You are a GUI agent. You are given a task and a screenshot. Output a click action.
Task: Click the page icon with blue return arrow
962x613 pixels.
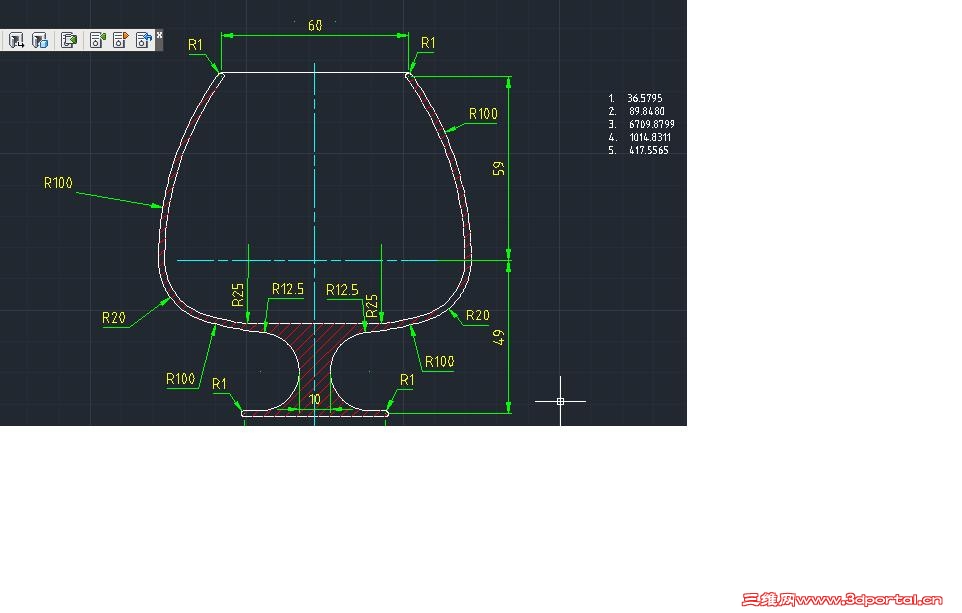[x=144, y=40]
